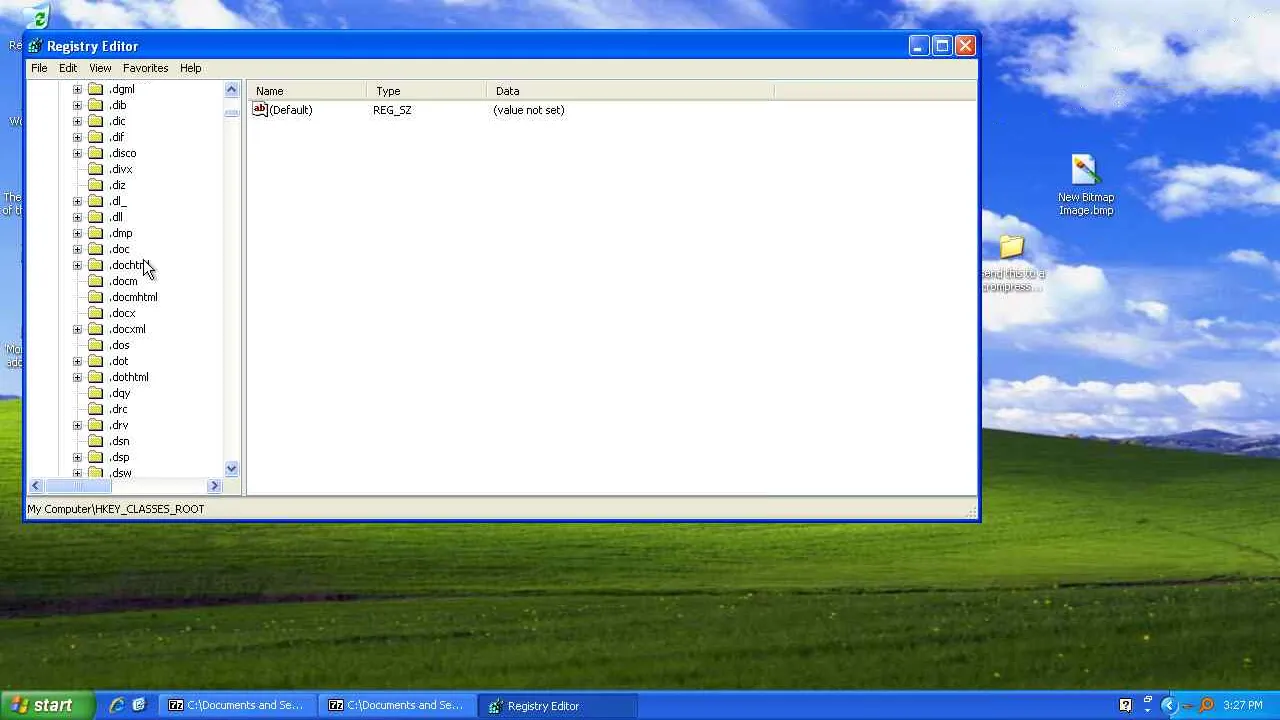Click the (Default) string value icon
1280x720 pixels.
coord(260,110)
